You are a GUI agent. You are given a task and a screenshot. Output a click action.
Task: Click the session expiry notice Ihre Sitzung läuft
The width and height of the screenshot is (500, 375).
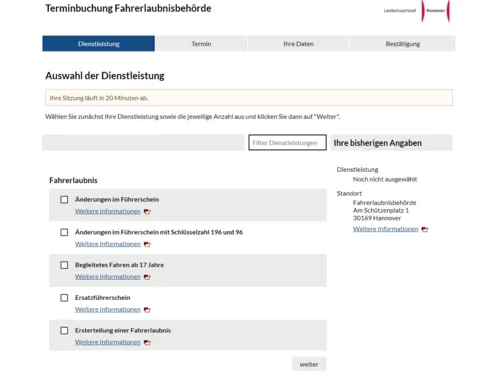249,98
